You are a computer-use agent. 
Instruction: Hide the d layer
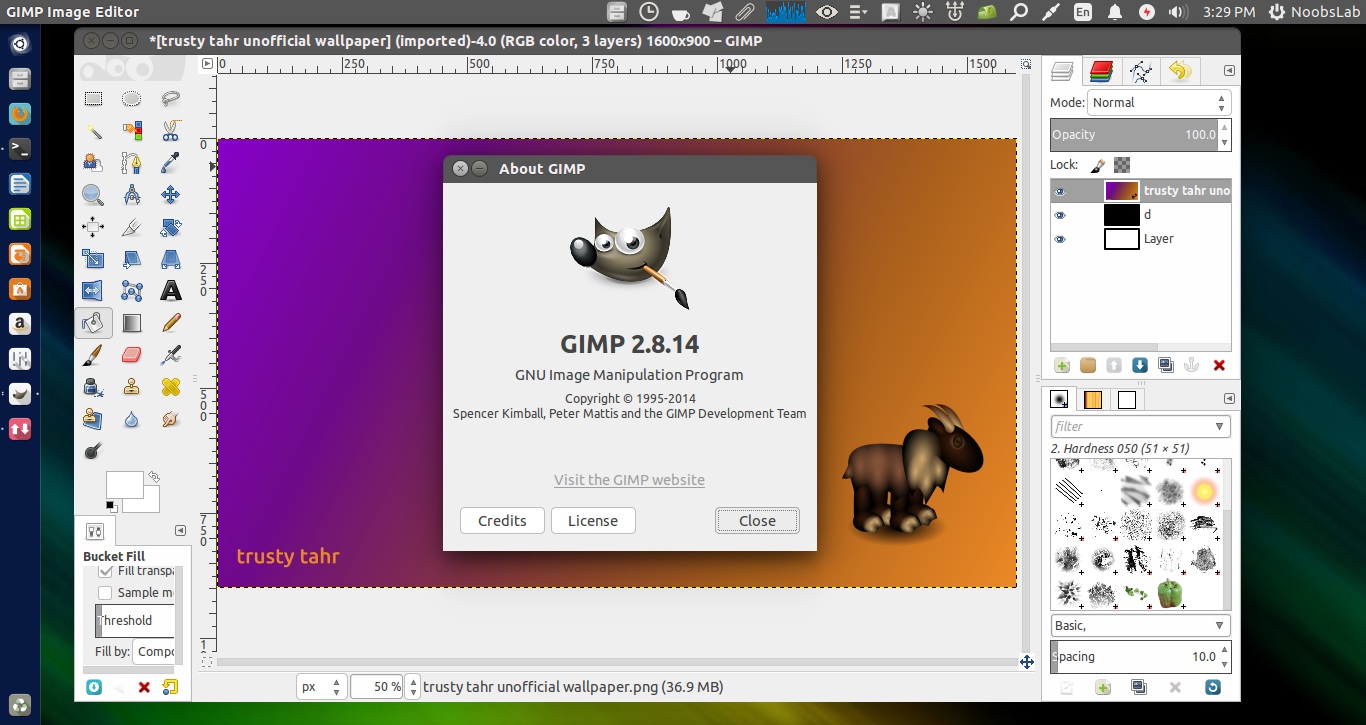click(1060, 214)
